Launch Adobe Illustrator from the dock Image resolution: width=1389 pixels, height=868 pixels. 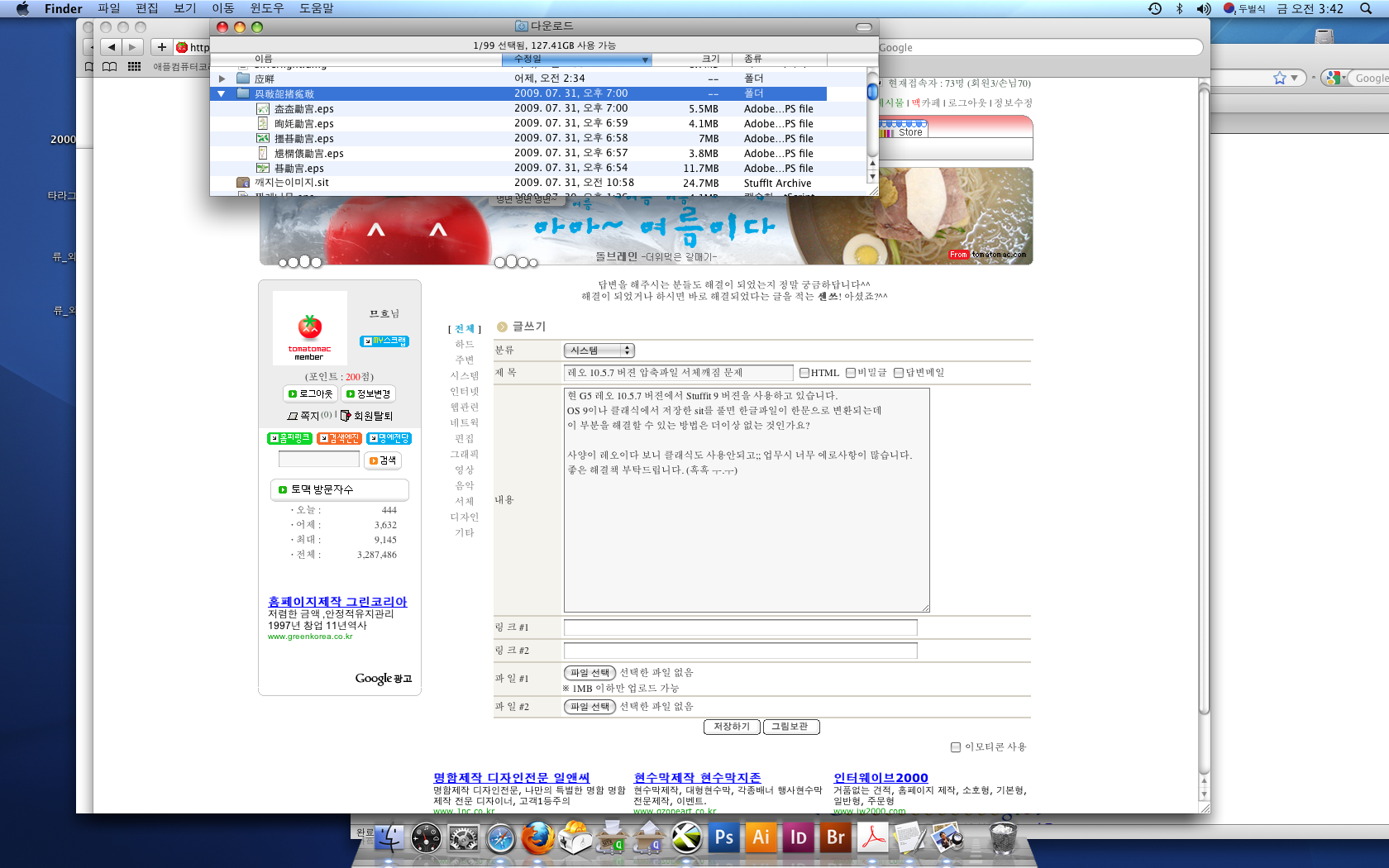click(x=761, y=837)
